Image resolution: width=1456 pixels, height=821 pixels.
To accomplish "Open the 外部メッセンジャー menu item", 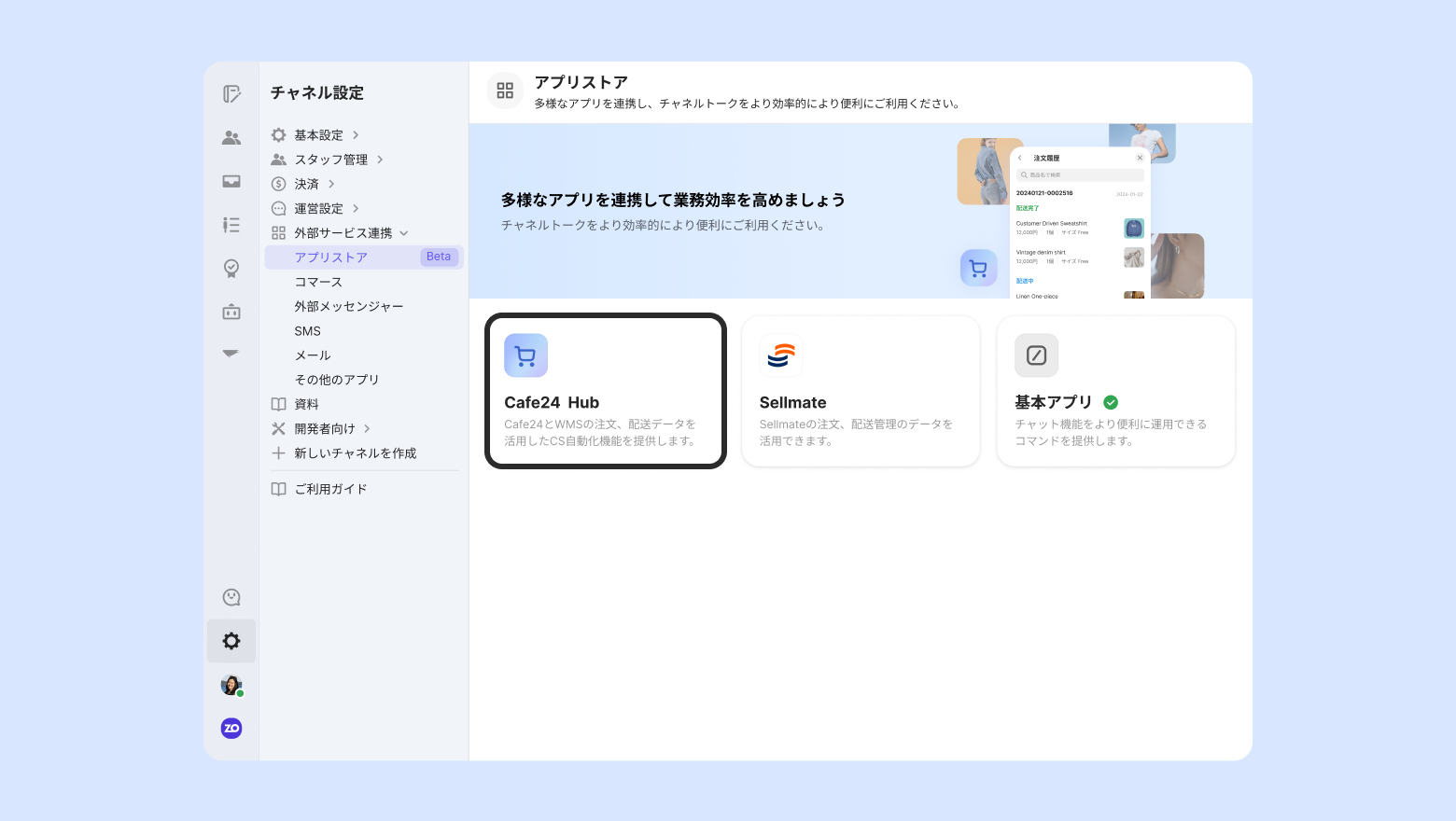I will [x=349, y=306].
